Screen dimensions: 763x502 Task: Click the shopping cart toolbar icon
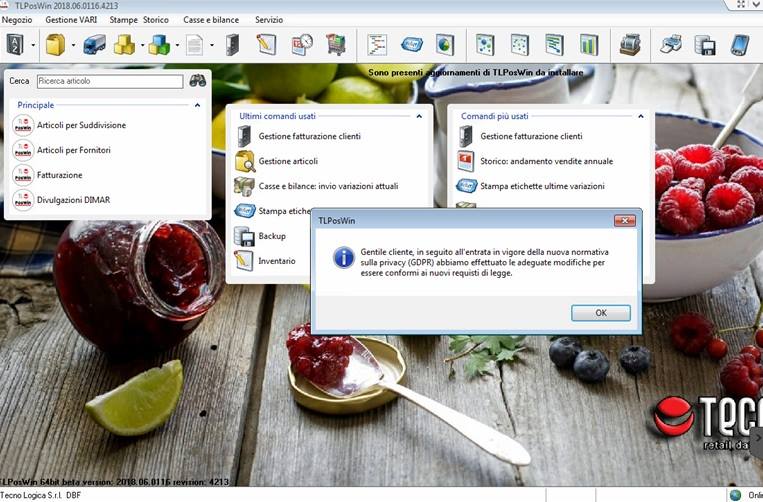(336, 45)
